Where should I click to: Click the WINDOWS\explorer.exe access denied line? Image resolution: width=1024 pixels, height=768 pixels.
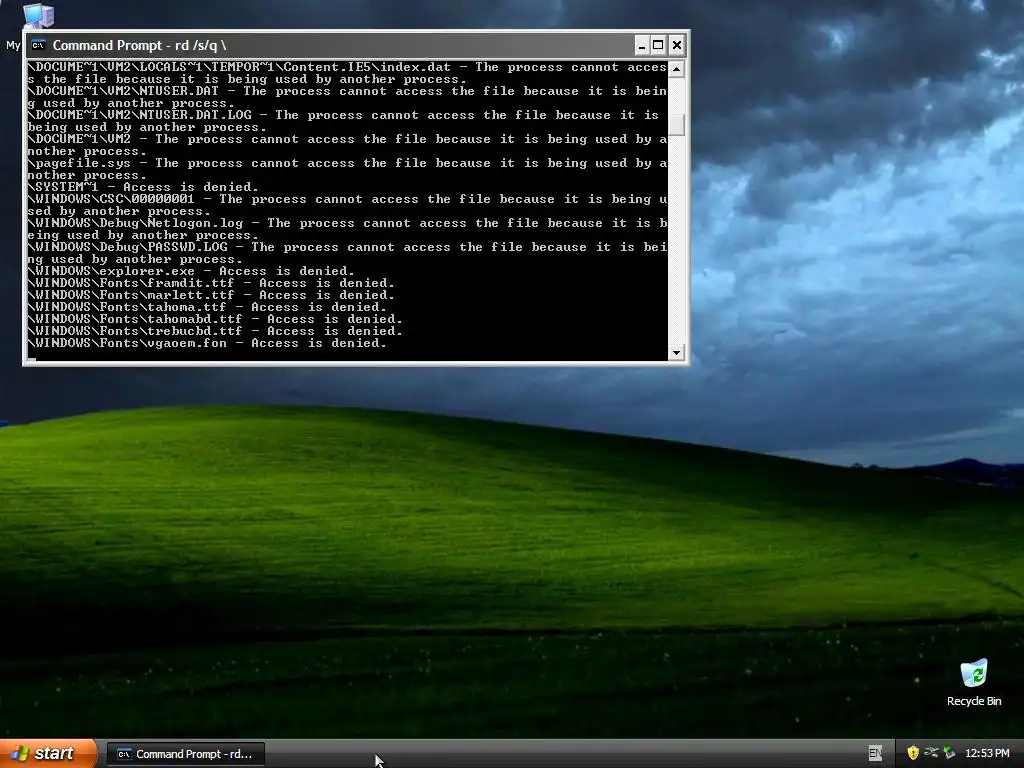[191, 271]
